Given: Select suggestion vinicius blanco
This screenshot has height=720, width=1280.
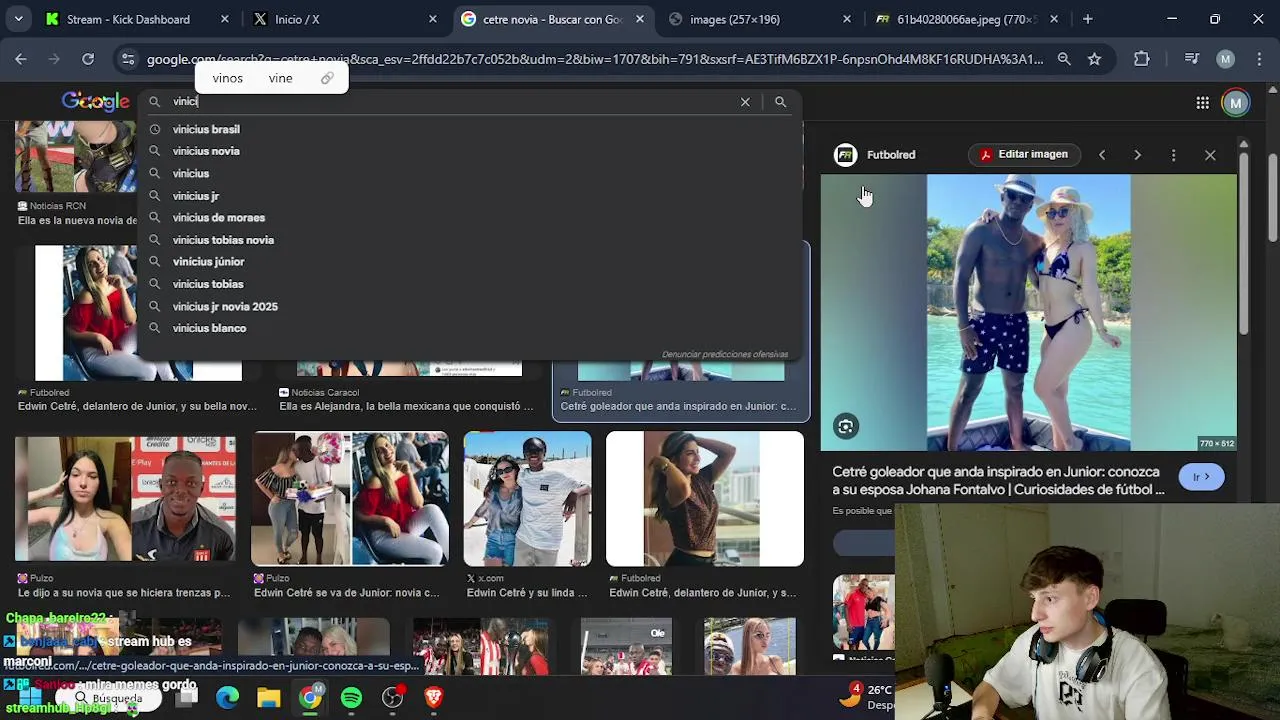Looking at the screenshot, I should pos(470,328).
